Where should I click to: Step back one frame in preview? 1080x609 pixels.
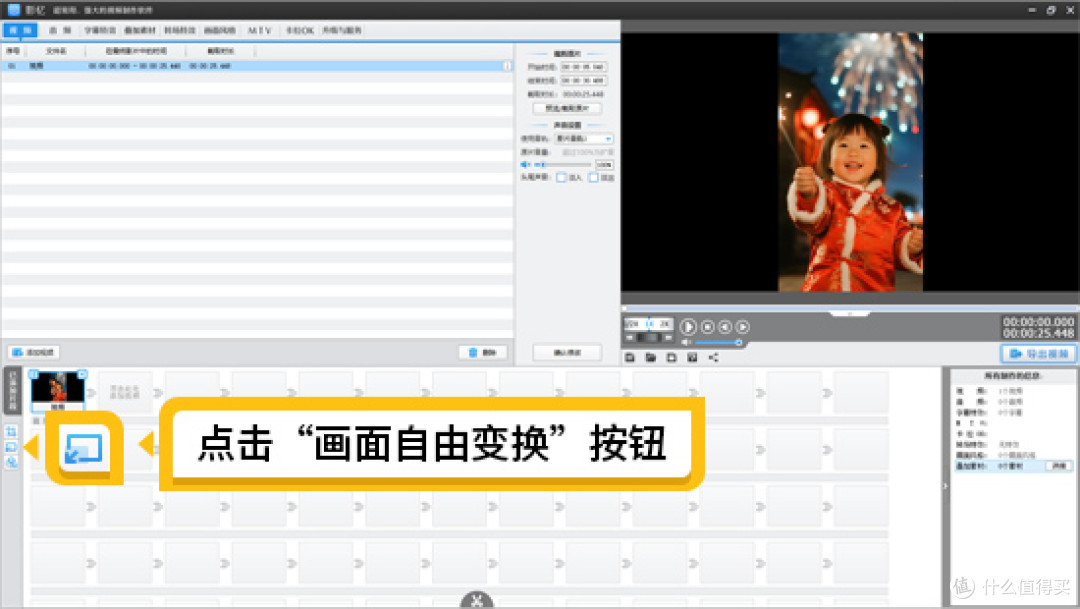tap(725, 327)
